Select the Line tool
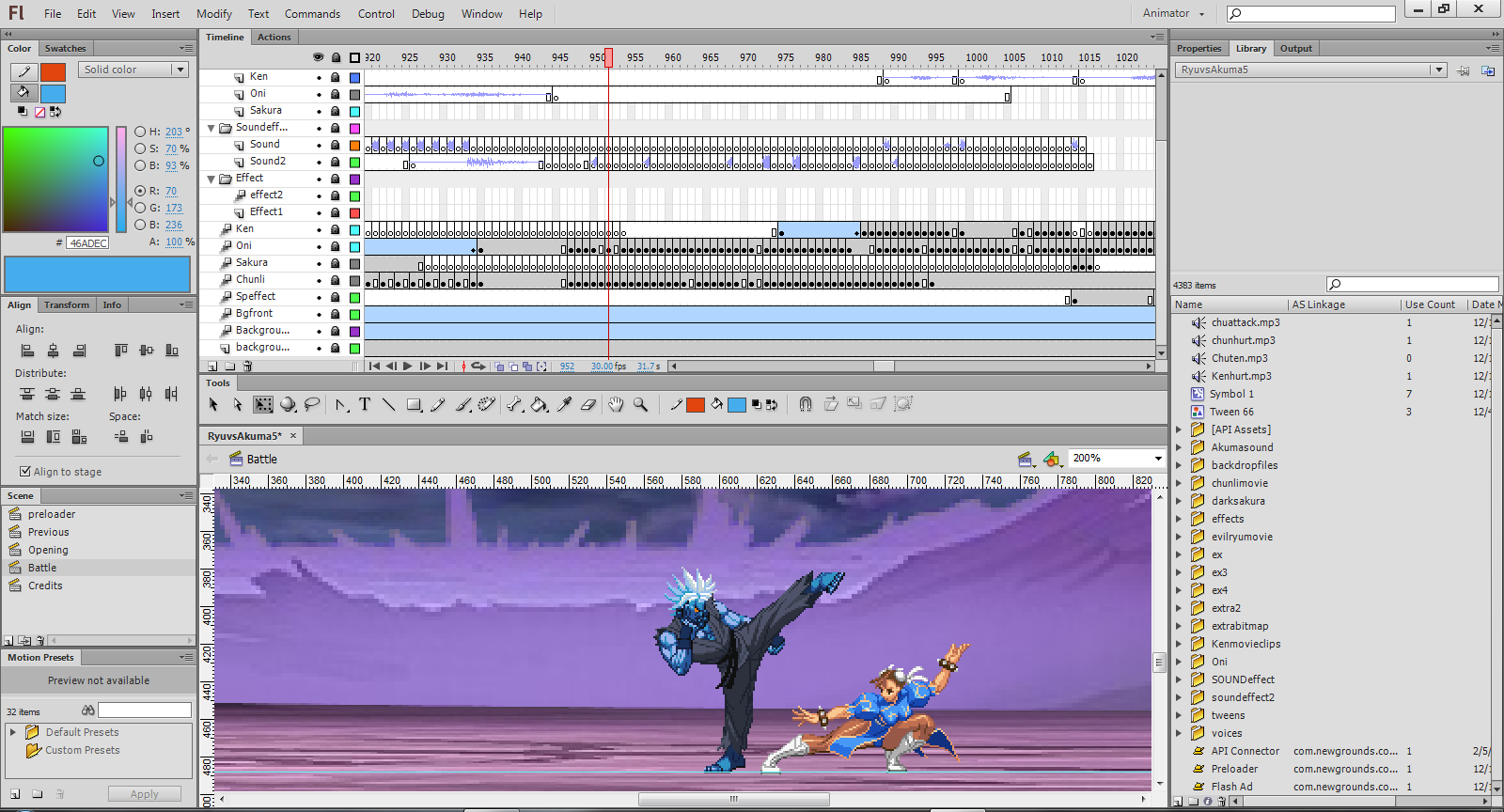This screenshot has height=812, width=1504. [388, 404]
